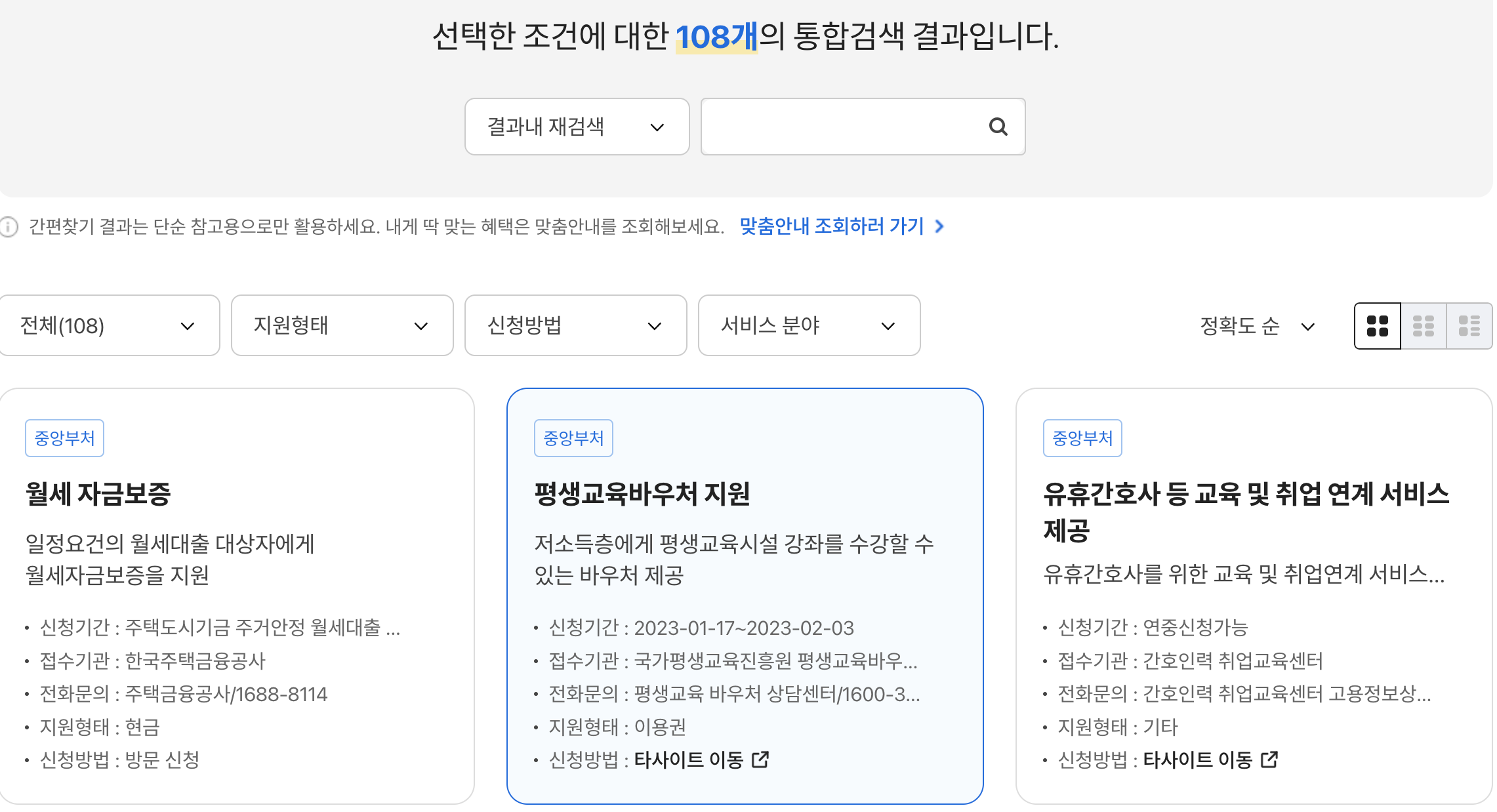
Task: Select the large grid card view icon
Action: 1377,325
